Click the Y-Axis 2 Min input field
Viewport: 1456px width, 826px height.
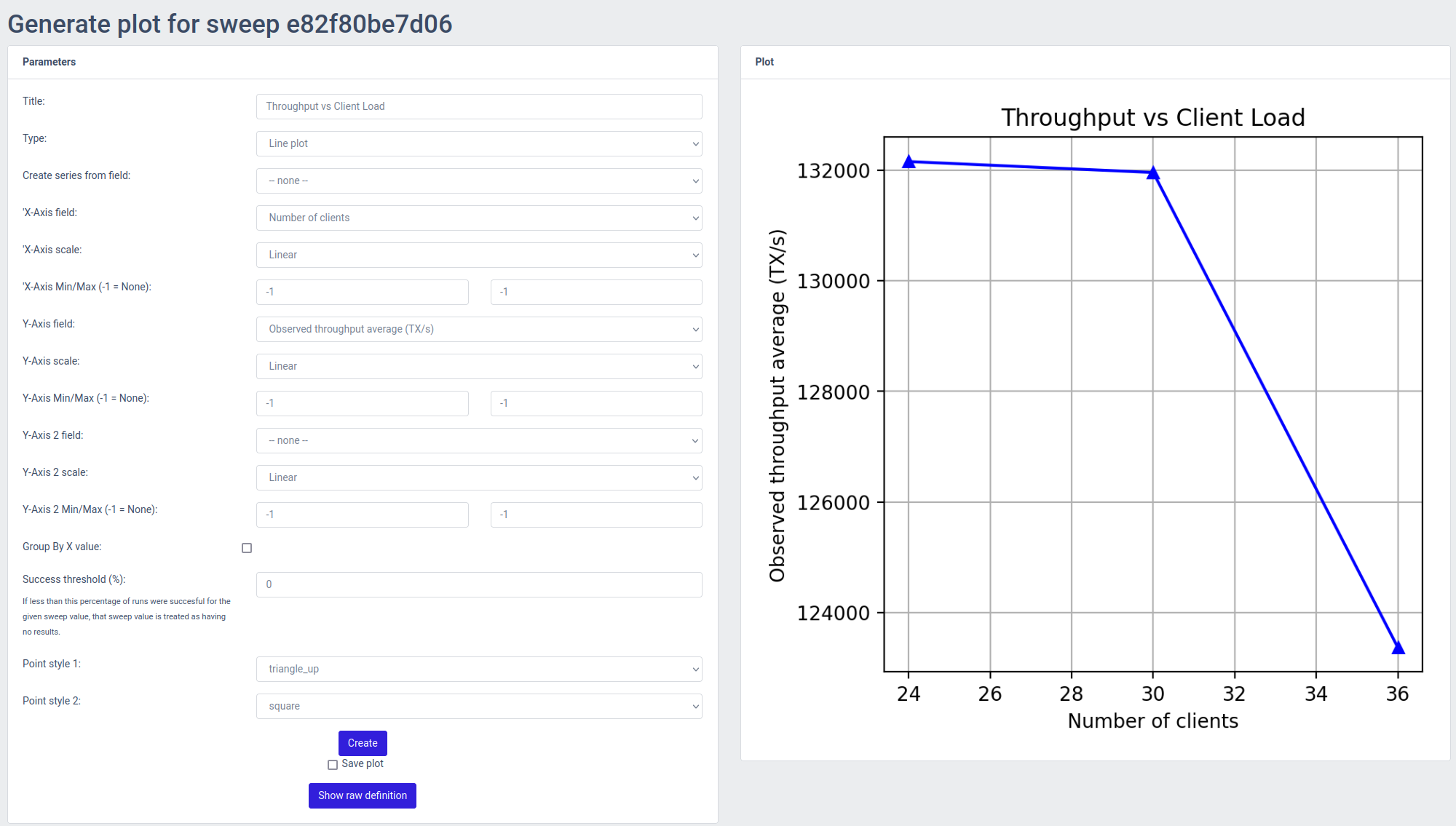point(362,515)
